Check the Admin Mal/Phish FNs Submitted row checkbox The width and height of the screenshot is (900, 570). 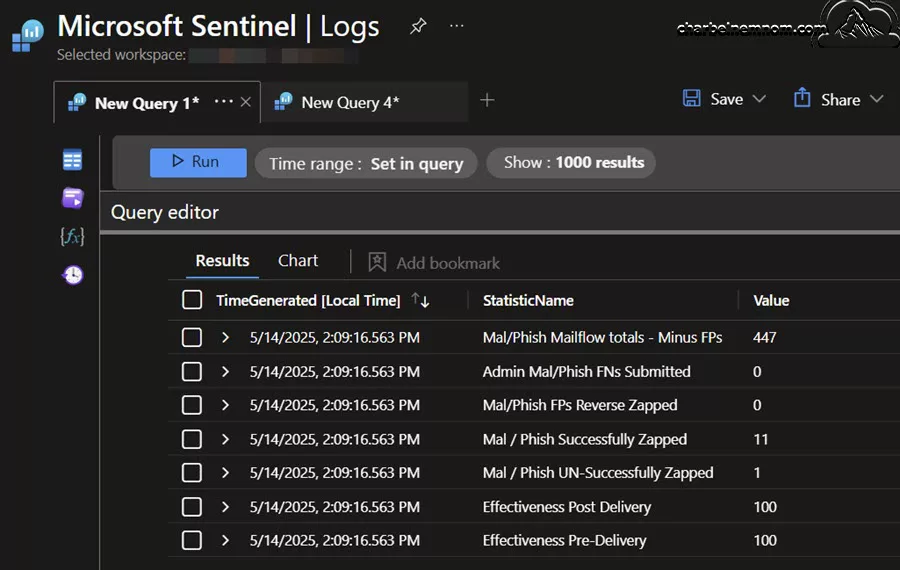[192, 371]
